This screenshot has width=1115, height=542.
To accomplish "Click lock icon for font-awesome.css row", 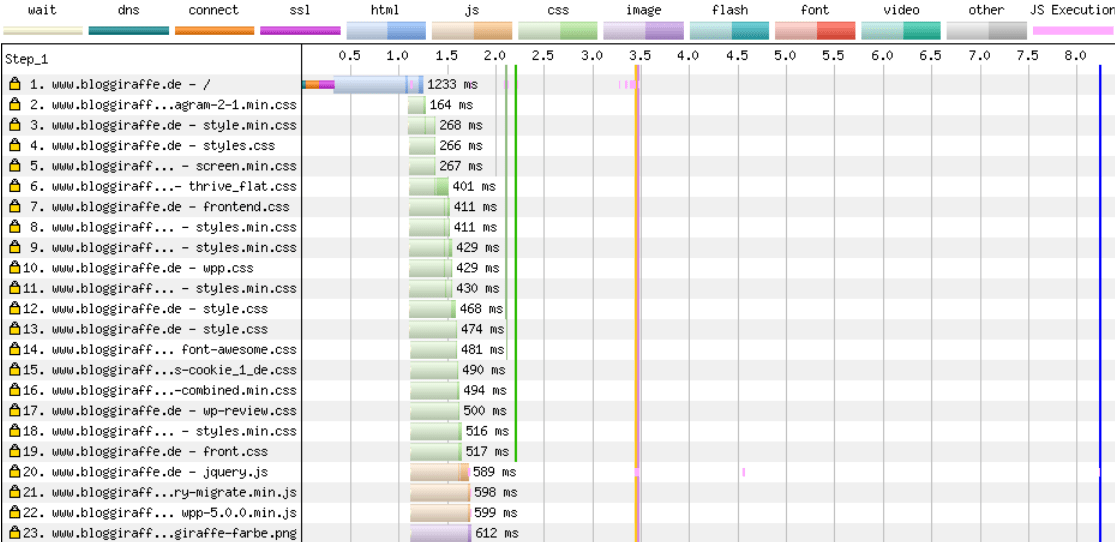I will [x=15, y=350].
